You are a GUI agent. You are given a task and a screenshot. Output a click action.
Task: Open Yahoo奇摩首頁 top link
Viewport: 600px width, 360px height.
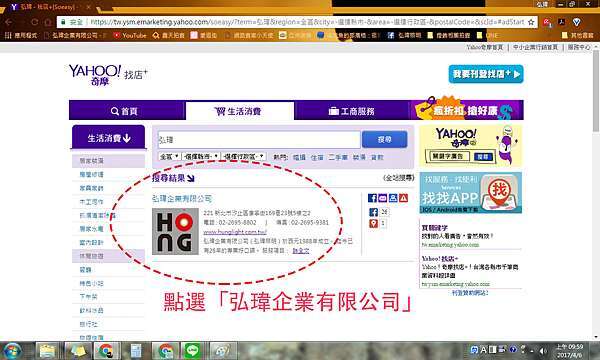(x=484, y=47)
